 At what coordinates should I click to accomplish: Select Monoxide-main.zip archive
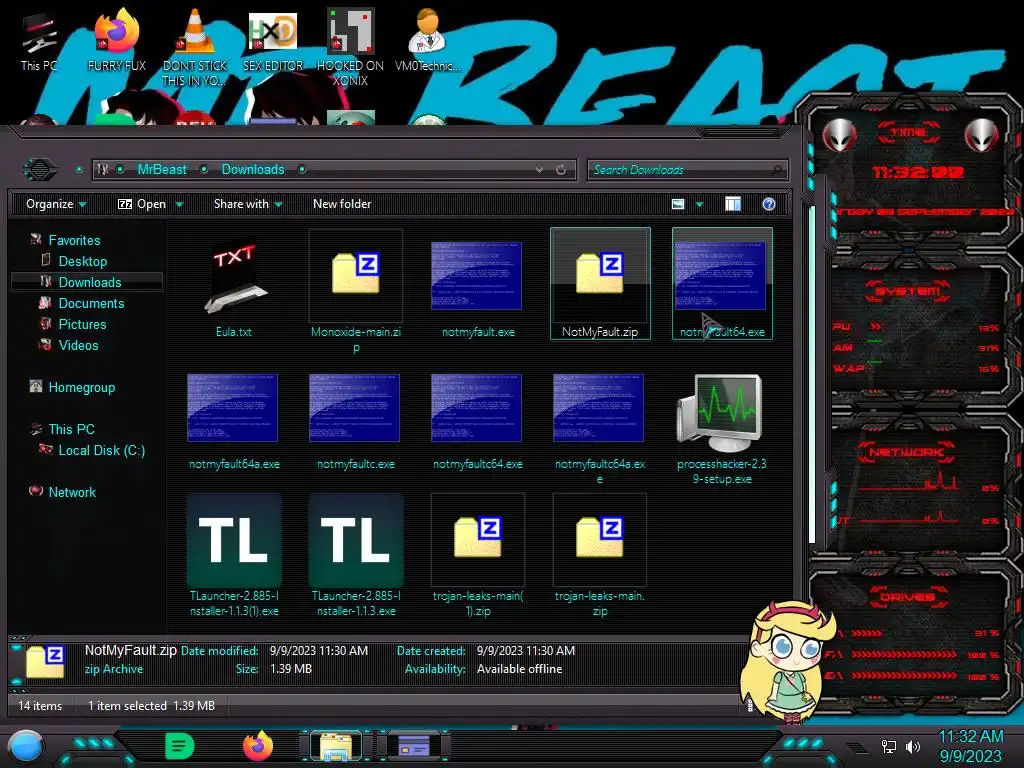[356, 292]
